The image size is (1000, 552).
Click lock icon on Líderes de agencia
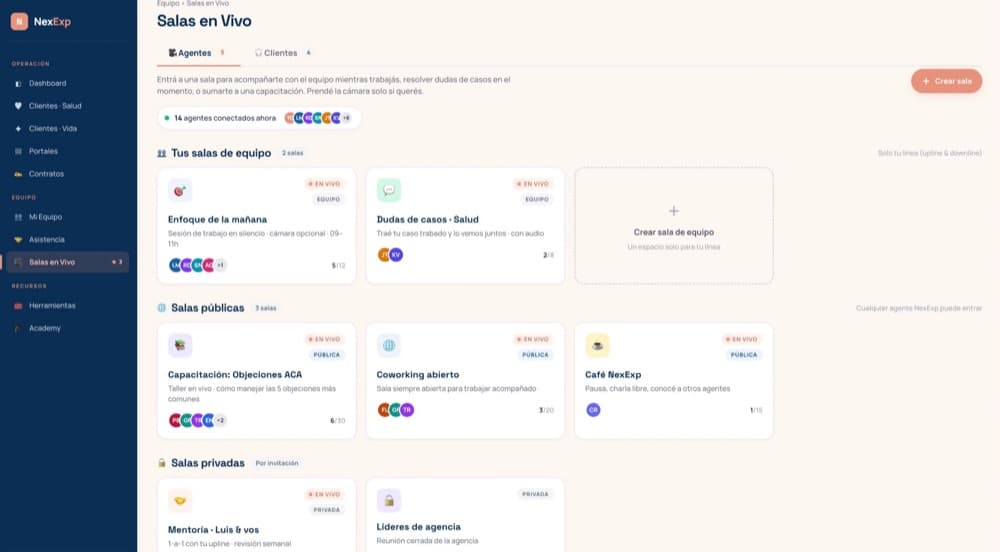point(388,501)
